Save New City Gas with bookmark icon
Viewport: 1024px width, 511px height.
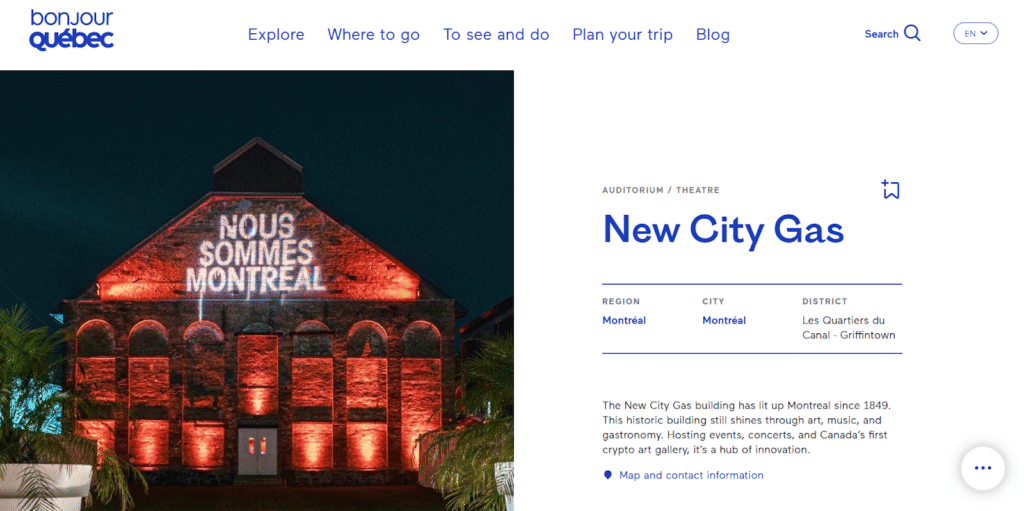[890, 189]
